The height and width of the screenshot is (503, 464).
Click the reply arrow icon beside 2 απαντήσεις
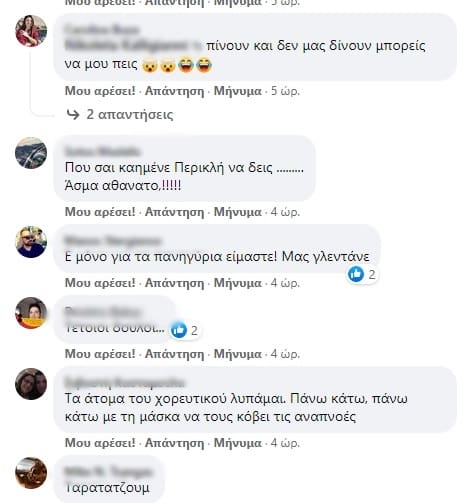pos(73,115)
